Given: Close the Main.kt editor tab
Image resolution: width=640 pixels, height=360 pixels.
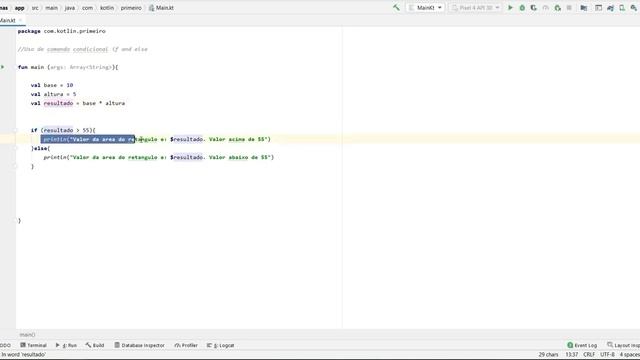Looking at the screenshot, I should 20,20.
